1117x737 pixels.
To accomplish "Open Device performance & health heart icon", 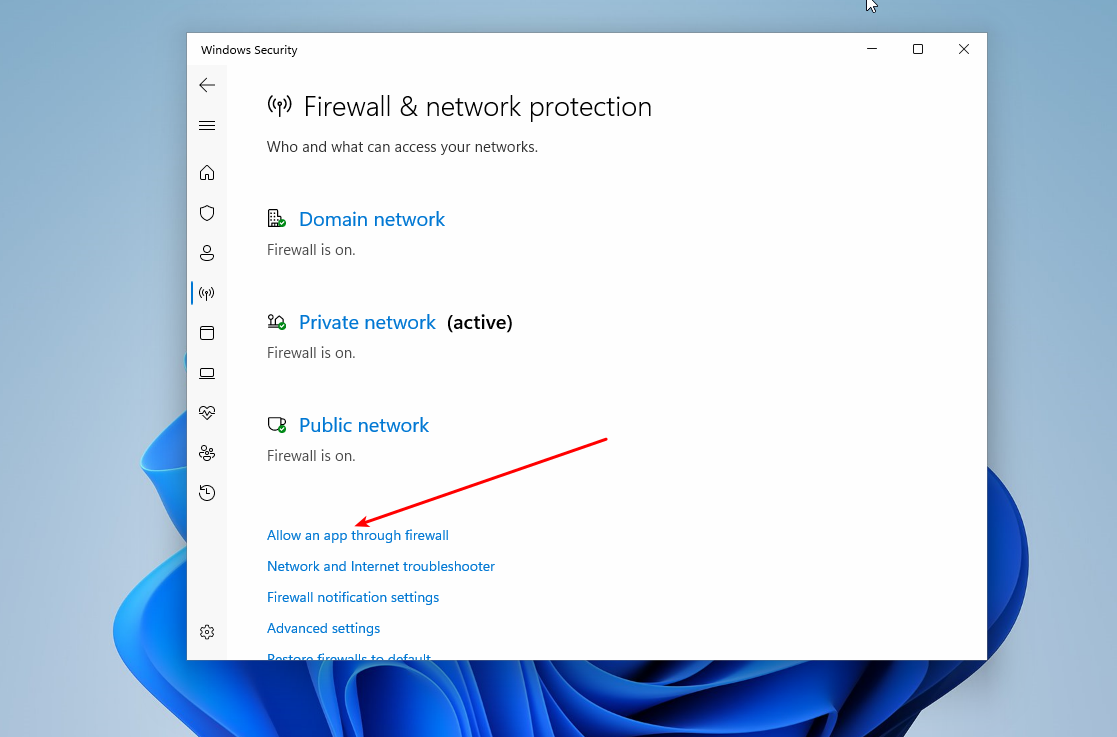I will point(207,412).
